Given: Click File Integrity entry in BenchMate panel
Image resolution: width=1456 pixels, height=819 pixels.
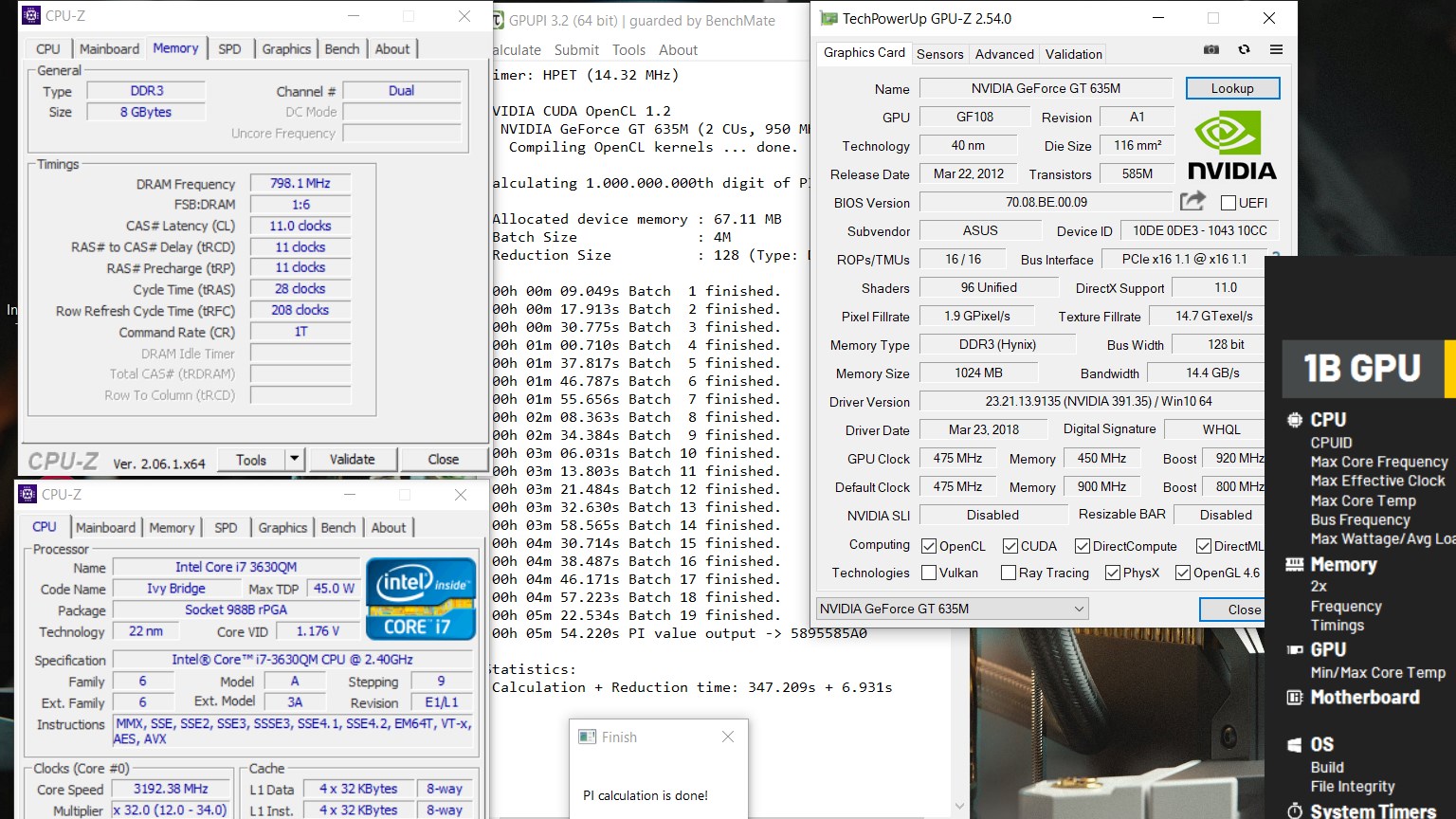Looking at the screenshot, I should [x=1353, y=787].
